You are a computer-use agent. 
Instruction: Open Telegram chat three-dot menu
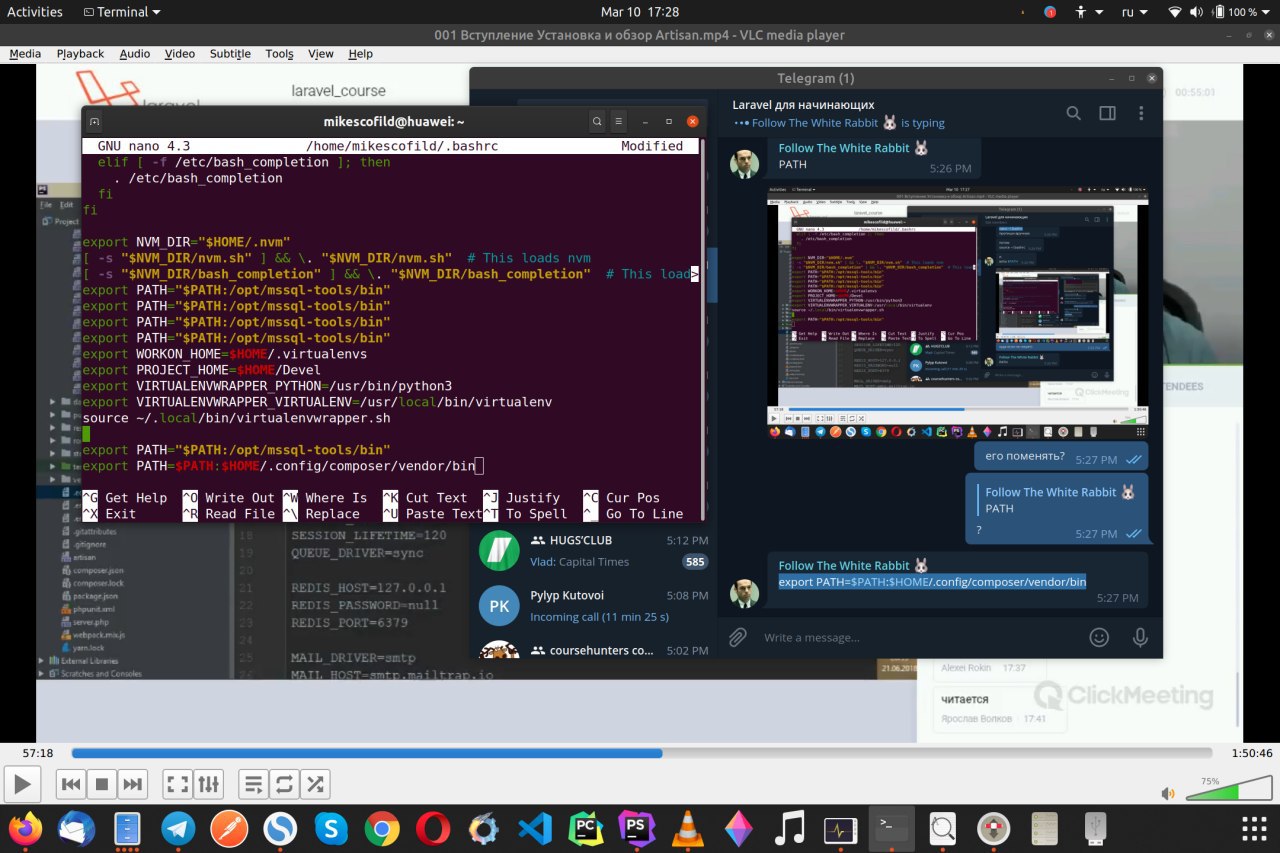pos(1141,113)
